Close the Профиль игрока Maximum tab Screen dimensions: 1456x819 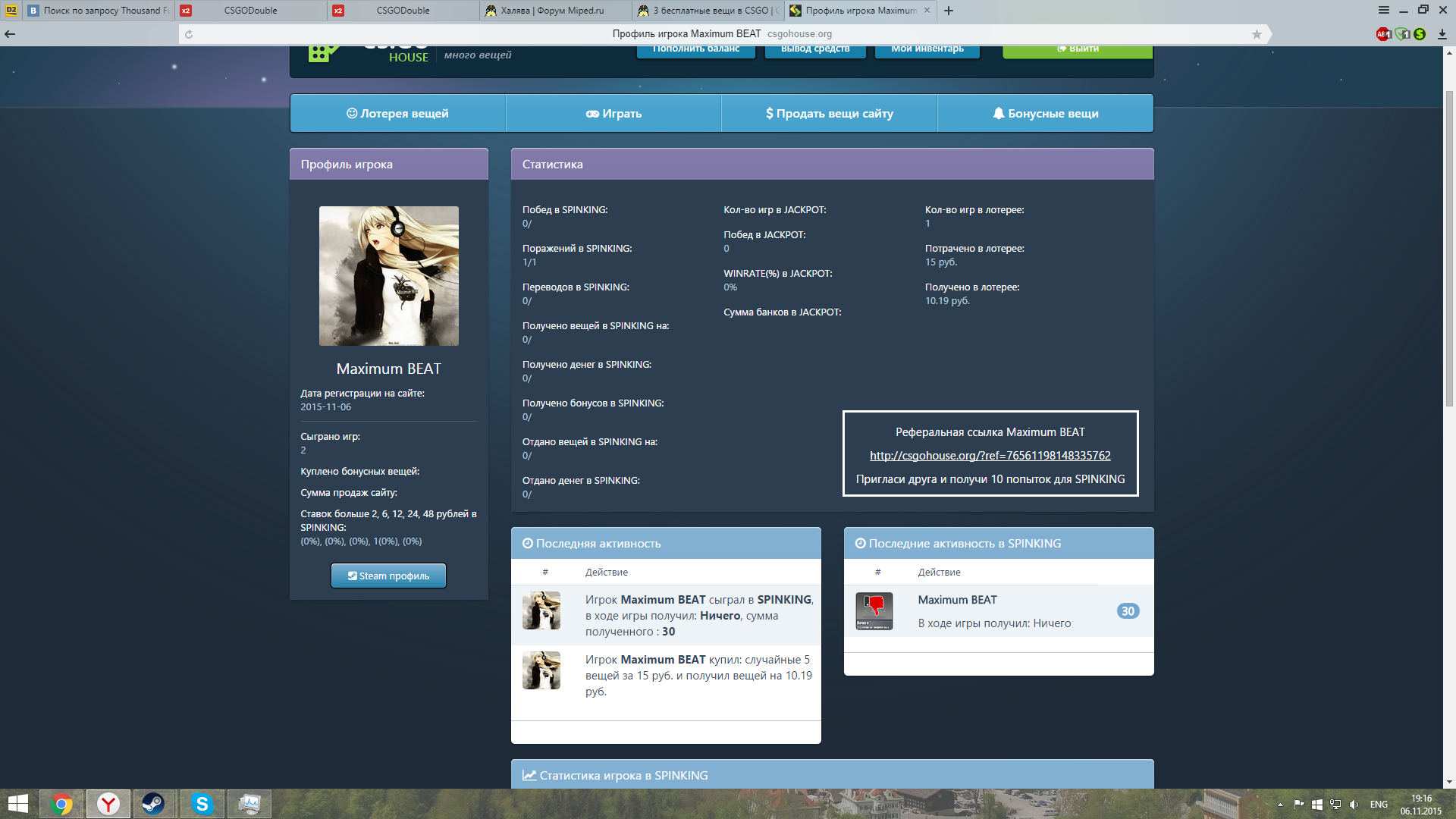click(927, 11)
